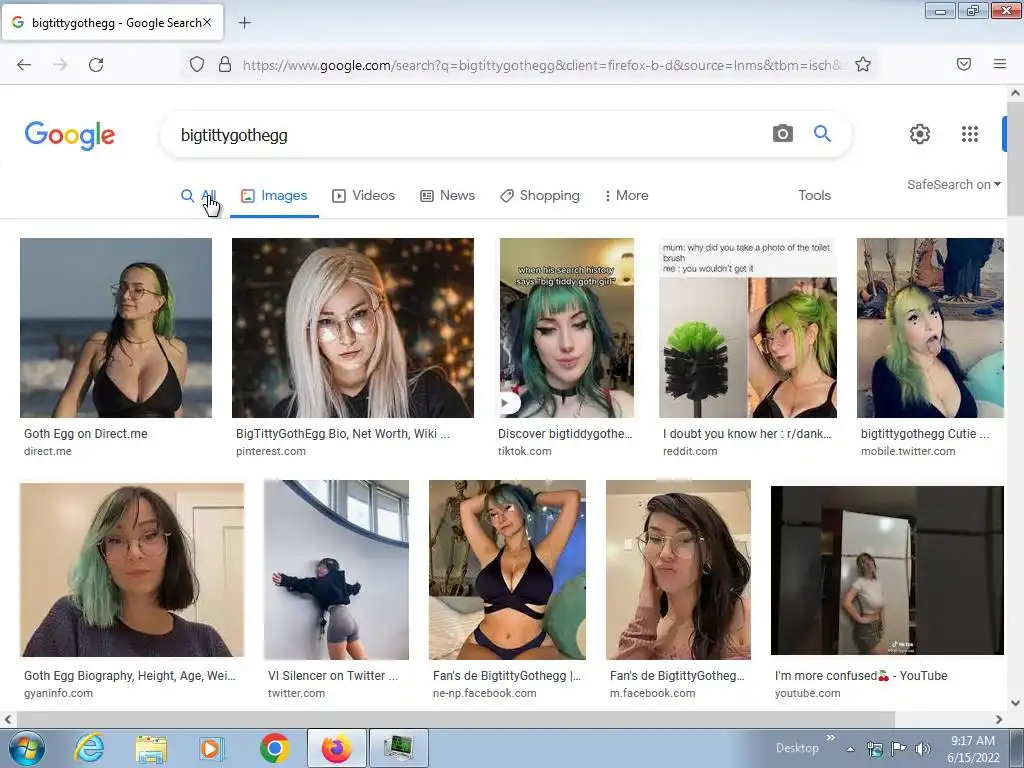The width and height of the screenshot is (1024, 768).
Task: Open the VI Silencer on Twitter thumbnail
Action: coord(336,570)
